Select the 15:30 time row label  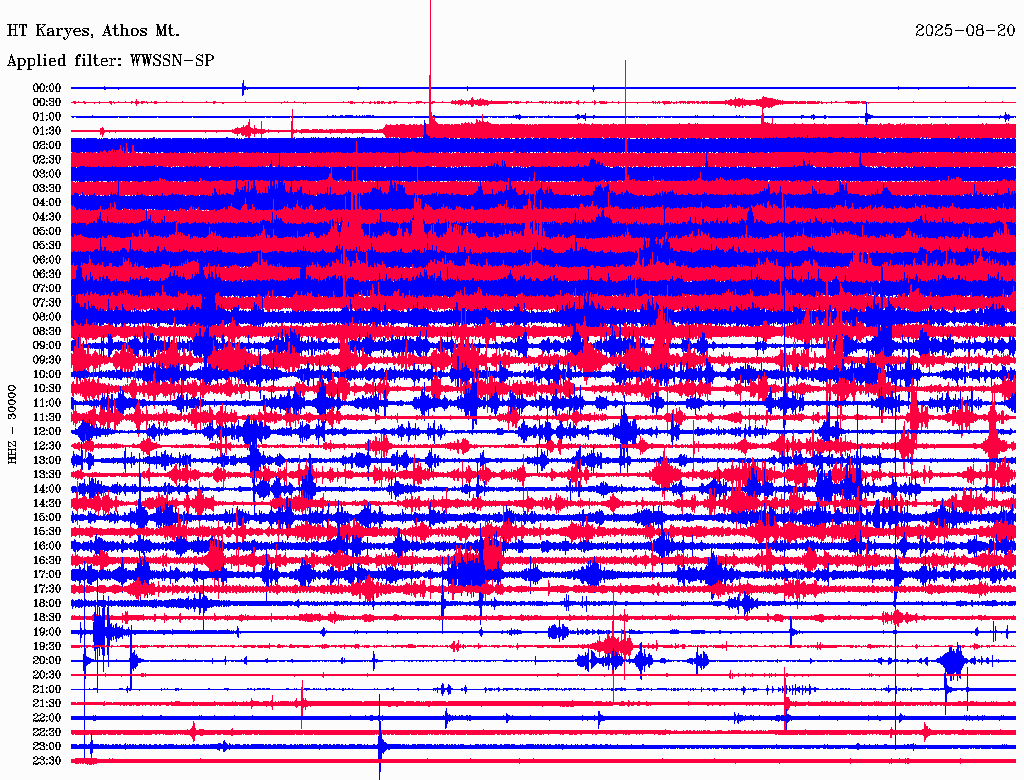tap(47, 532)
